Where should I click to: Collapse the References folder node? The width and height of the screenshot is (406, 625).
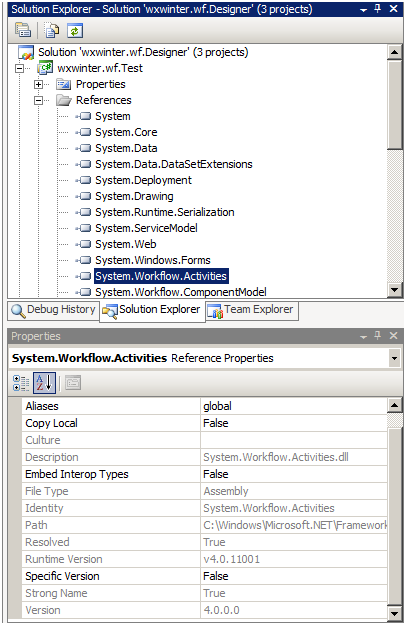(x=39, y=100)
